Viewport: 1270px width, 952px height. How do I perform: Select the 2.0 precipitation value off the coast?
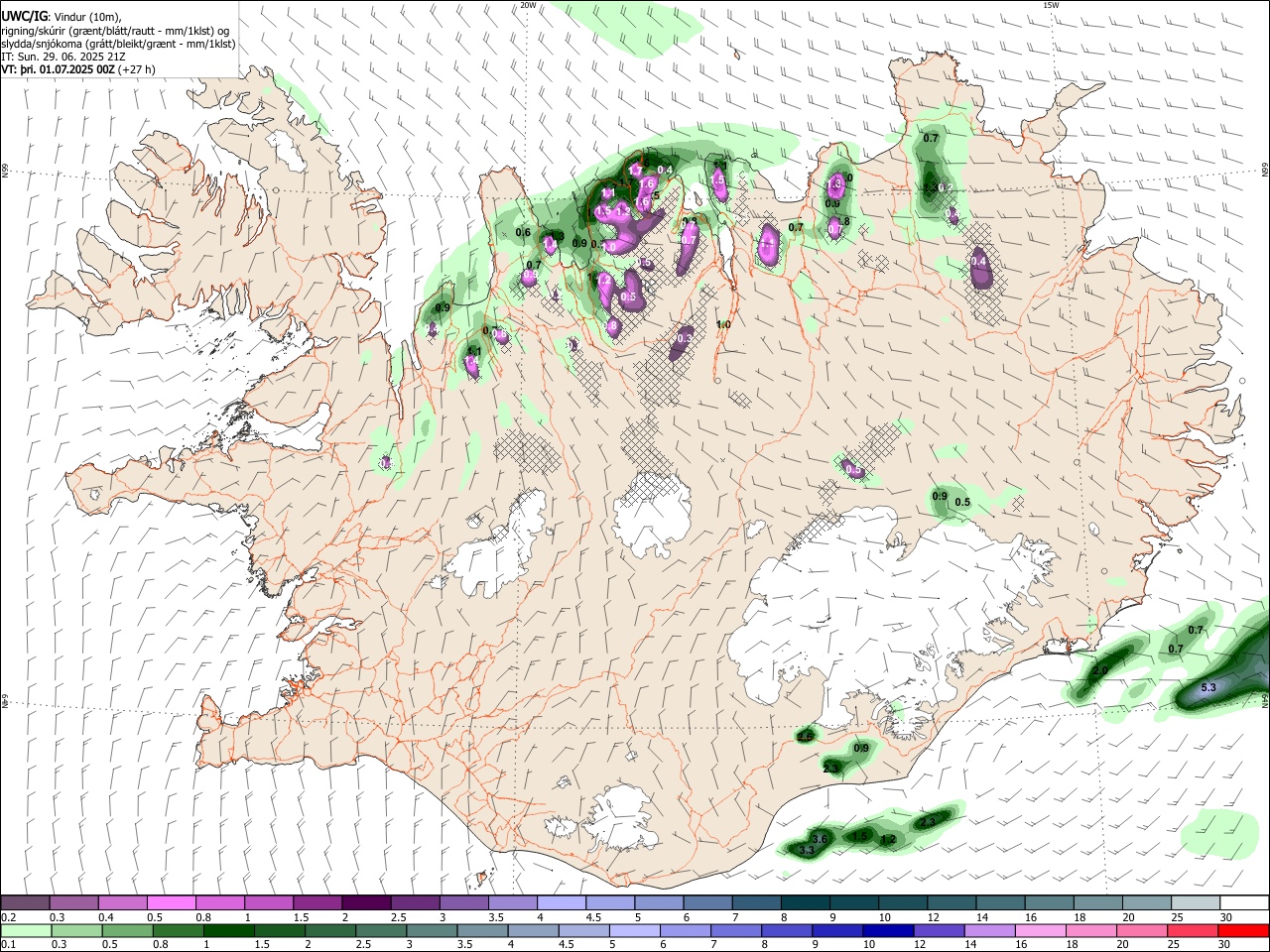pos(1099,670)
